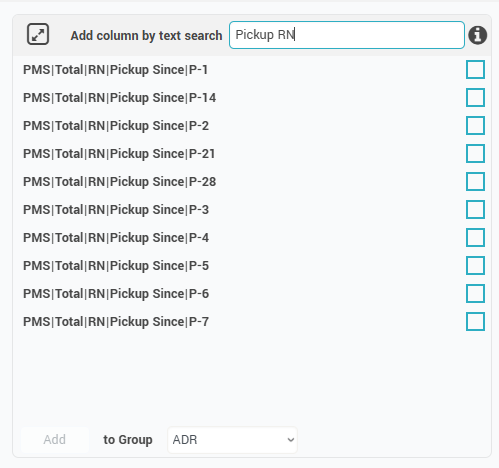Enable the Pickup Since P-6 column checkbox

475,294
